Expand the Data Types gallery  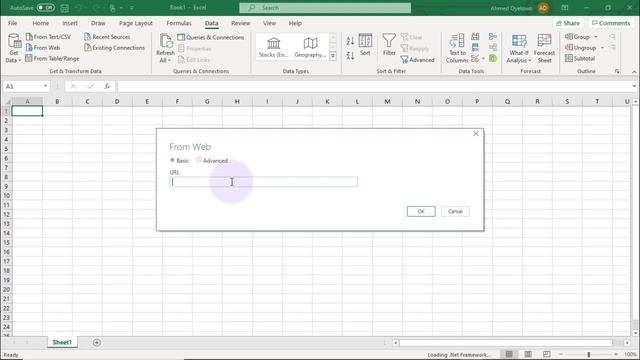[x=333, y=56]
